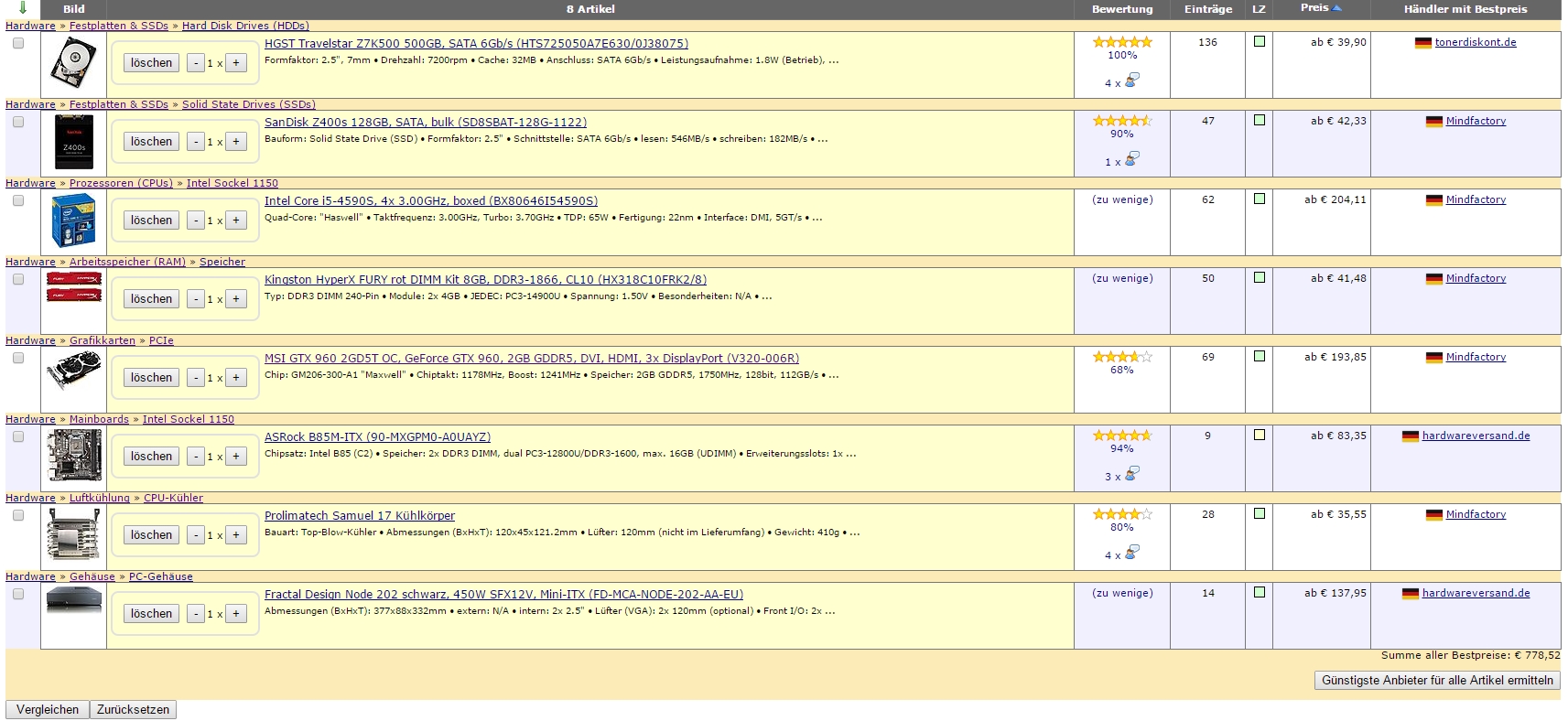Check the MSI GTX 960 row checkbox

pos(18,358)
